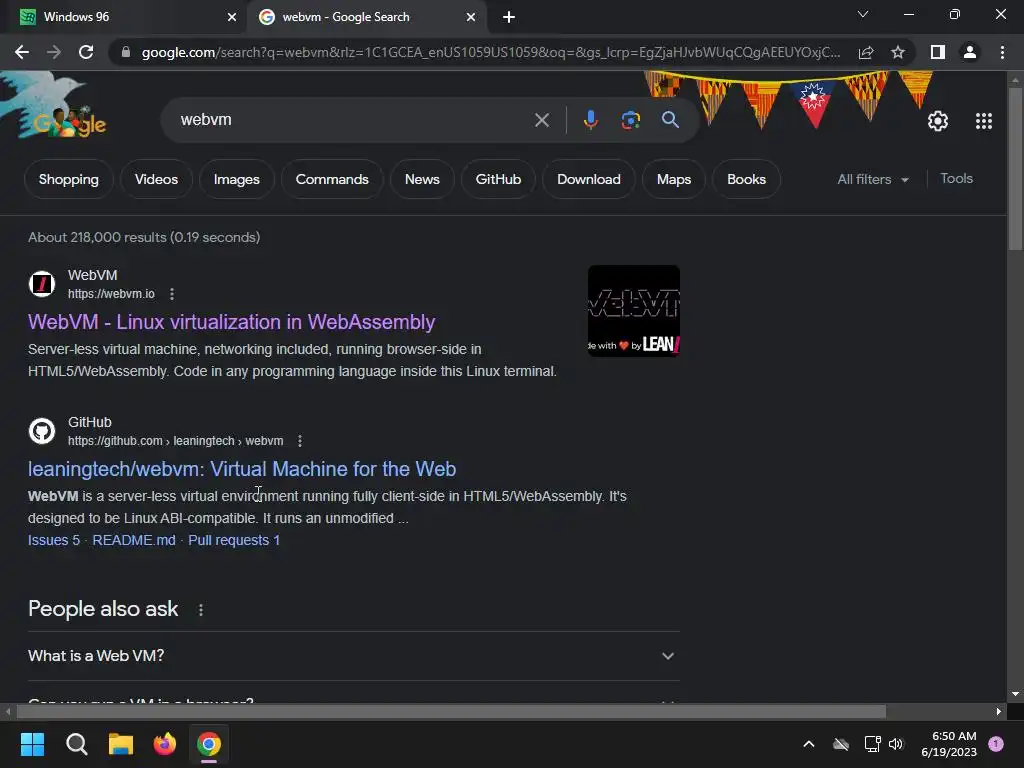
Task: Open more options for WebVM result
Action: (172, 294)
